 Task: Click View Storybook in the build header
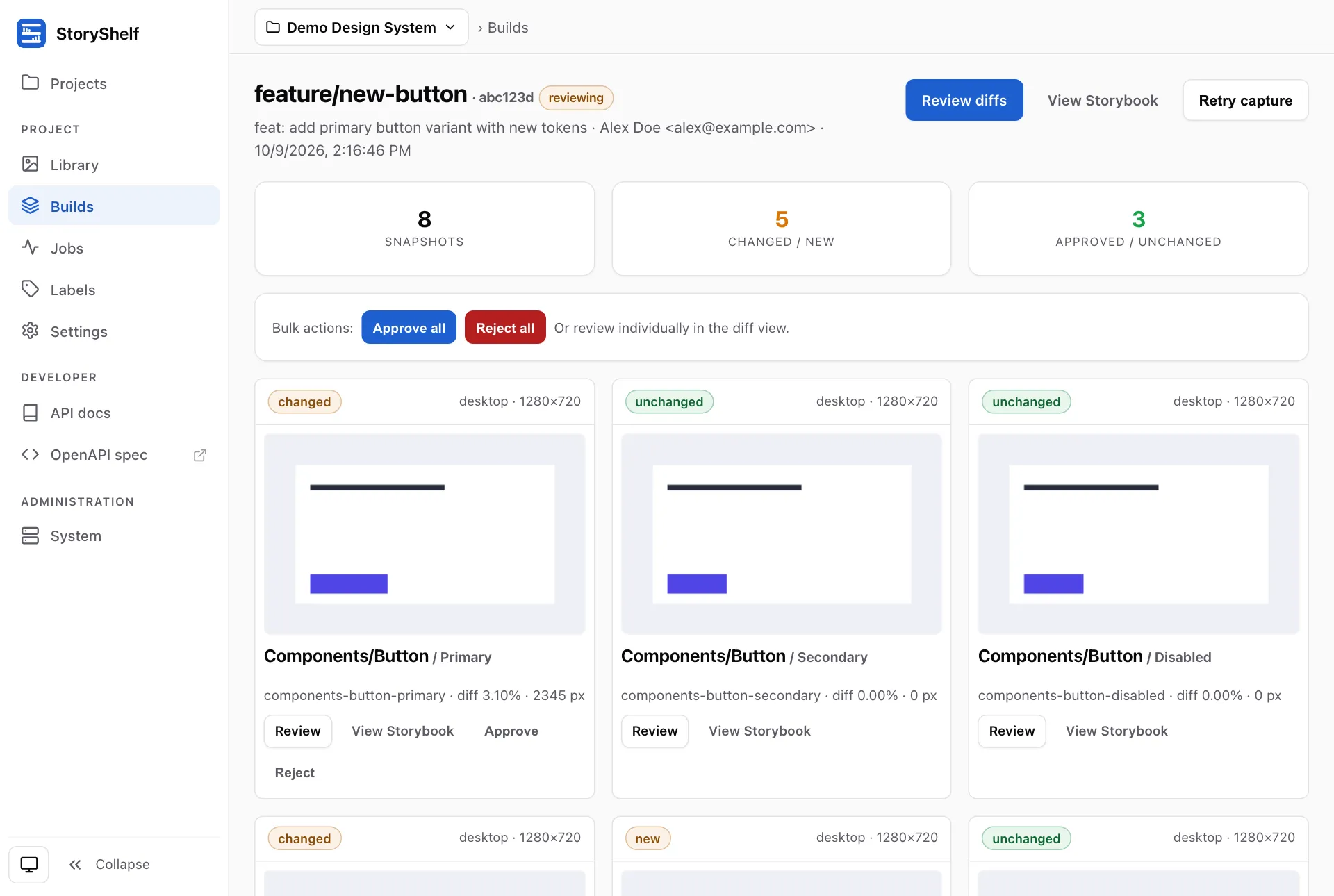click(x=1103, y=100)
